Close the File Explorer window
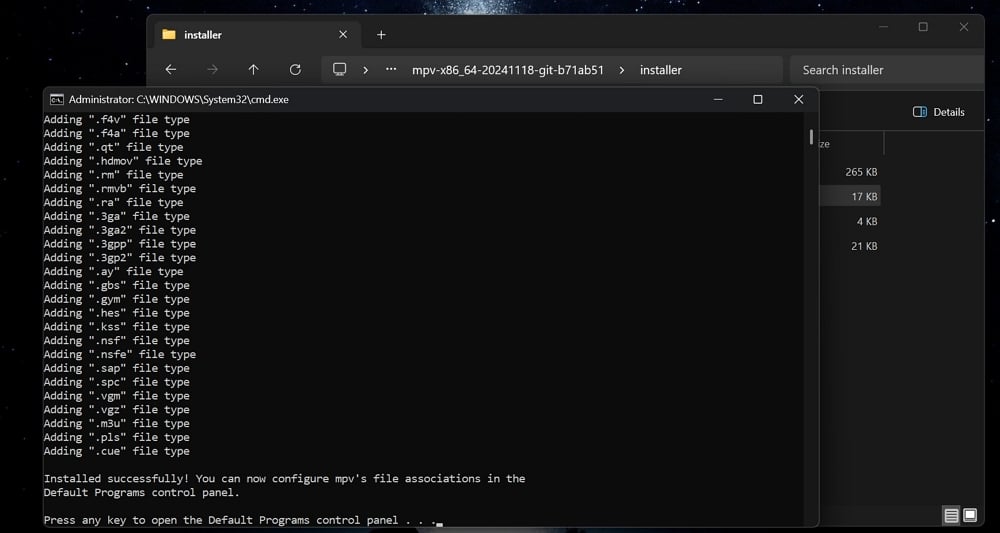1000x533 pixels. tap(964, 27)
